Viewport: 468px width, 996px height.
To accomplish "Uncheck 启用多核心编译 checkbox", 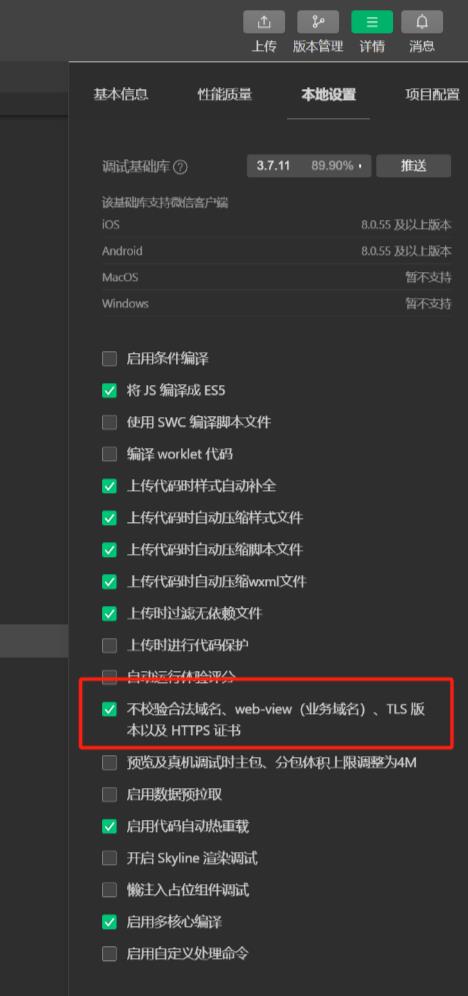I will point(110,922).
